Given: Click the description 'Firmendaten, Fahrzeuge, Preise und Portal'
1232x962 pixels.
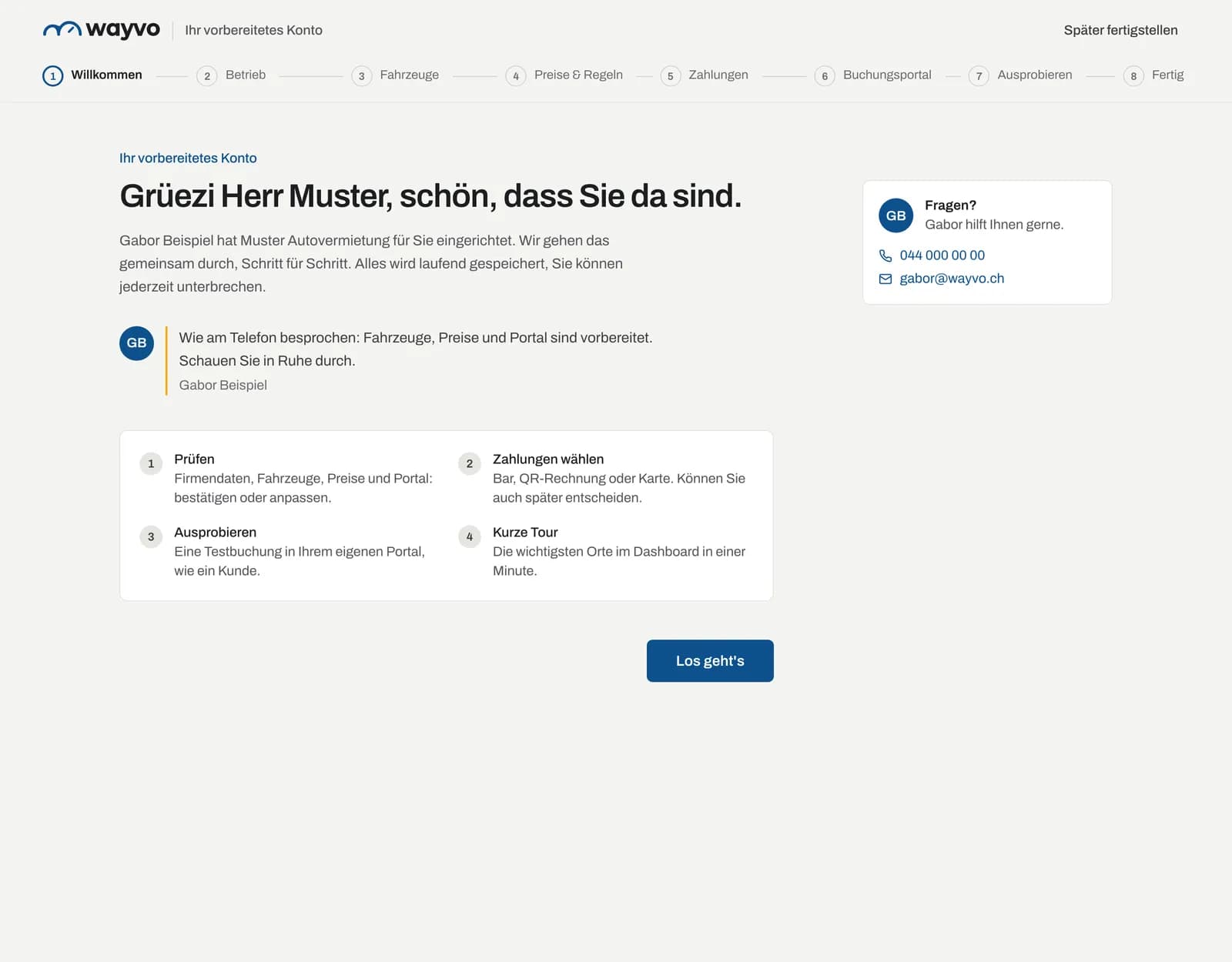Looking at the screenshot, I should (303, 488).
